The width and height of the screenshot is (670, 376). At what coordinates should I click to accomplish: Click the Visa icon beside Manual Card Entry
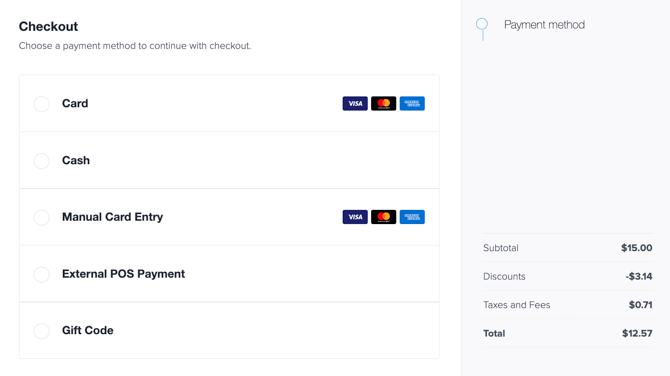(355, 217)
